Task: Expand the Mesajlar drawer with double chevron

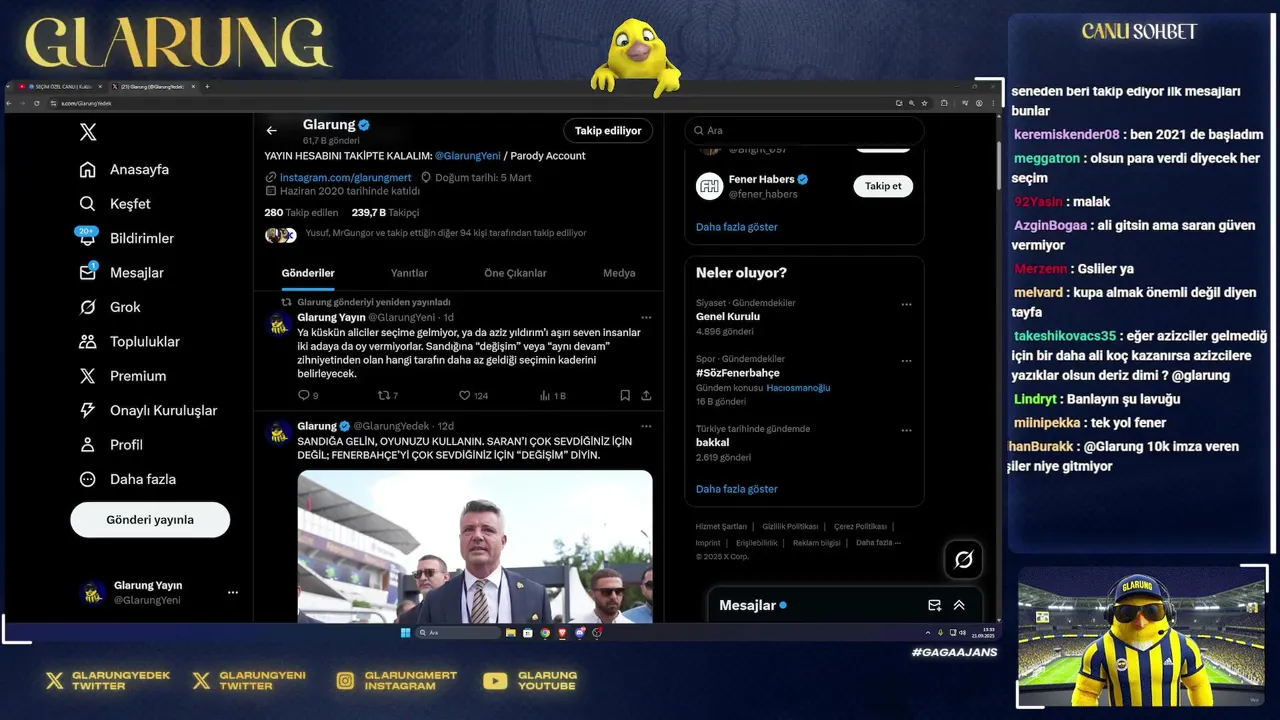Action: 959,605
